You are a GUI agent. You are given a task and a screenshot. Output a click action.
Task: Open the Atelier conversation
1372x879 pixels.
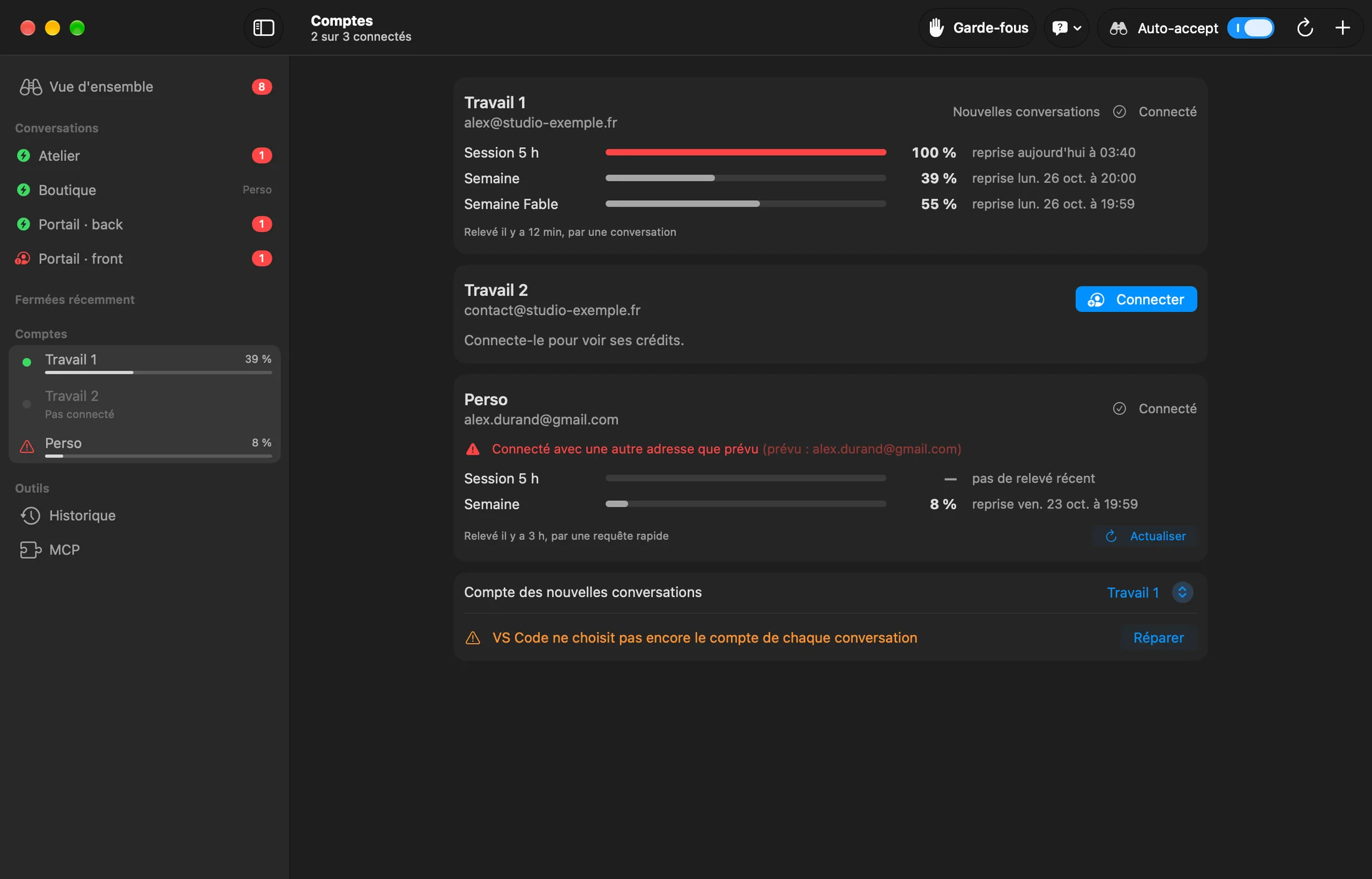[145, 155]
